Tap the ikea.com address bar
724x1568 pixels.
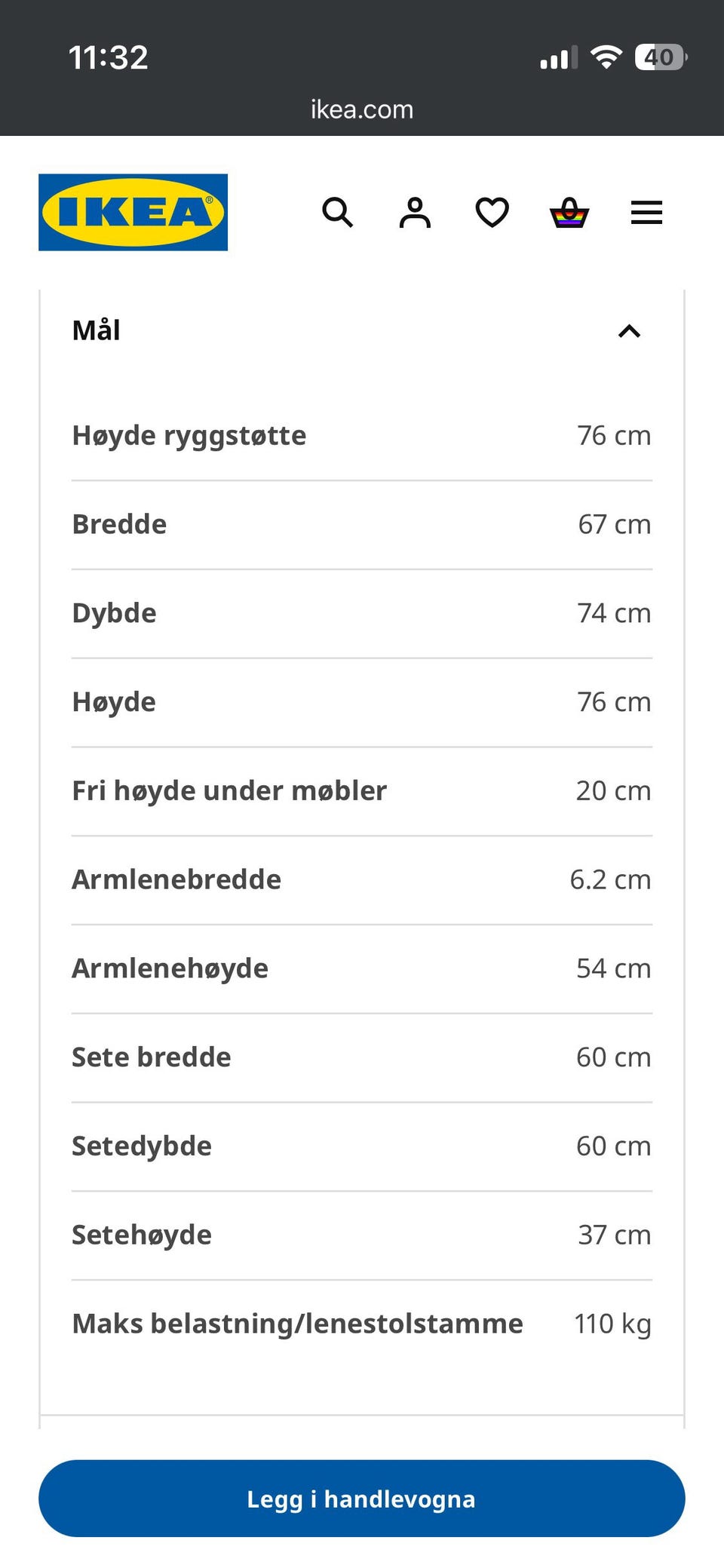click(x=362, y=109)
